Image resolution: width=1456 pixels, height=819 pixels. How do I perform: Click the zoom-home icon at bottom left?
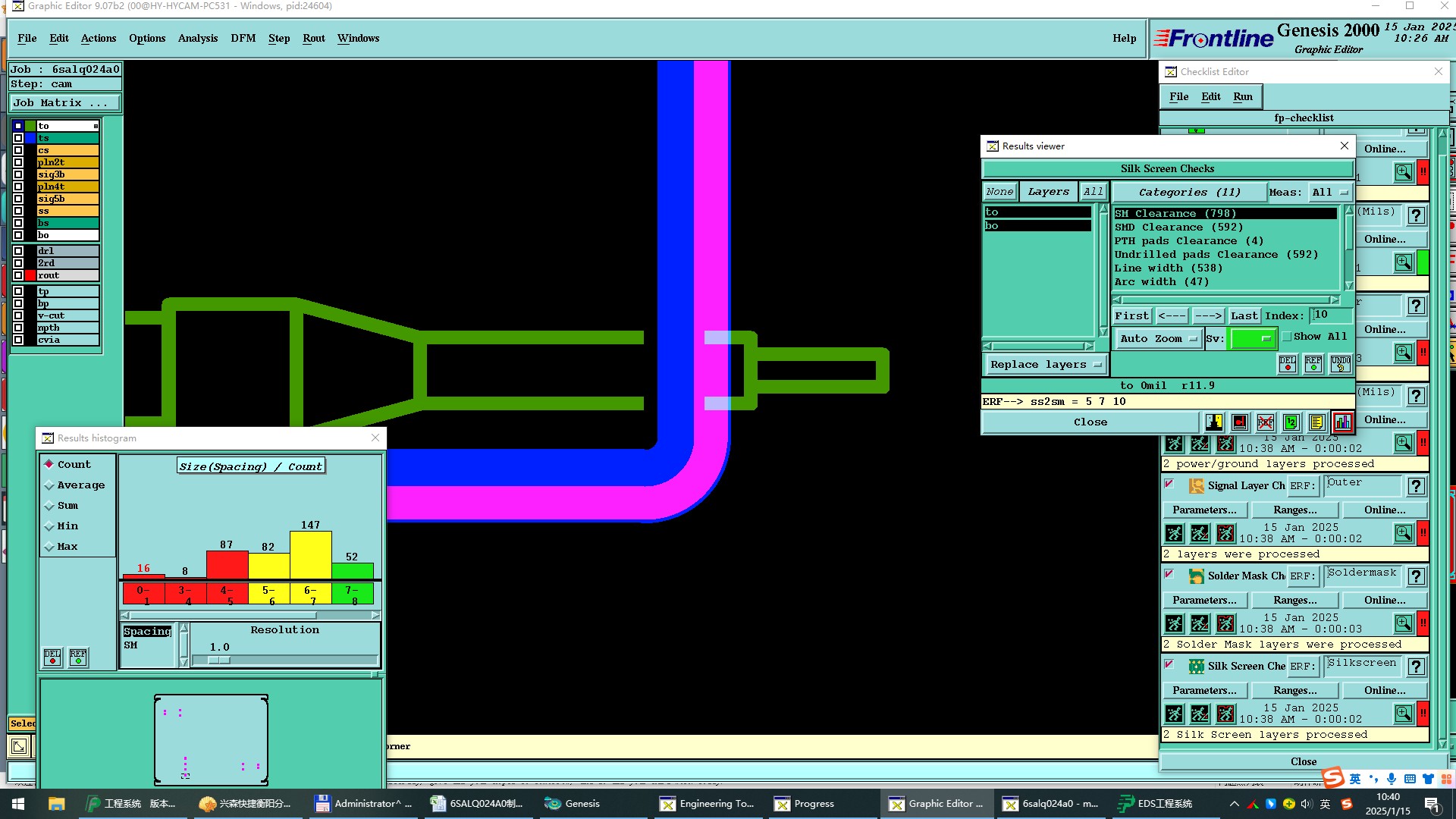pos(19,747)
